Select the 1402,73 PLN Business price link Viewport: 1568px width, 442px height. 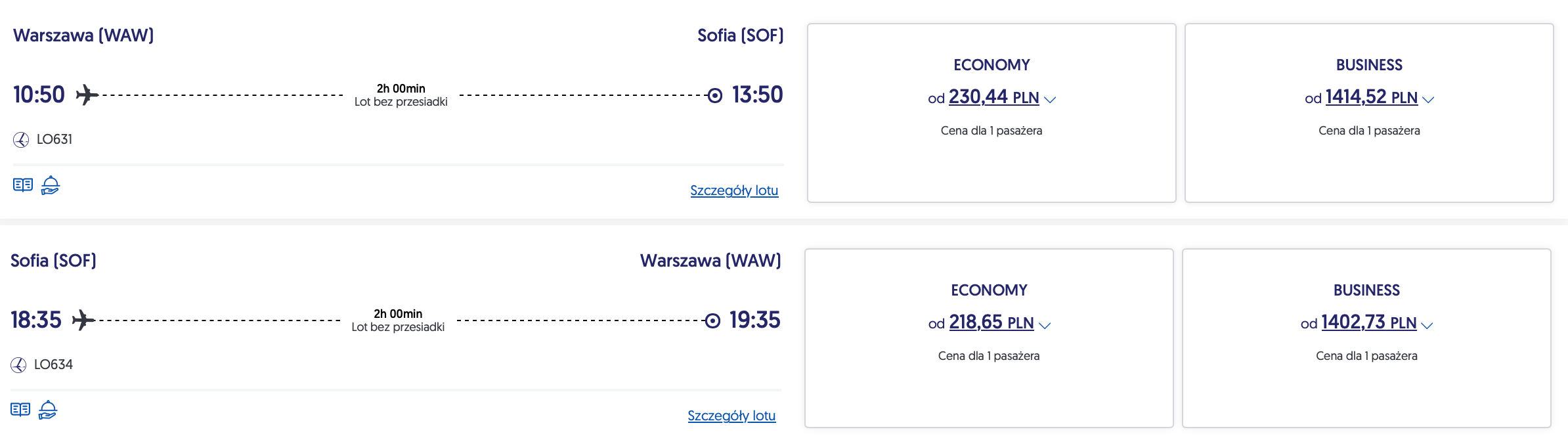(1368, 323)
